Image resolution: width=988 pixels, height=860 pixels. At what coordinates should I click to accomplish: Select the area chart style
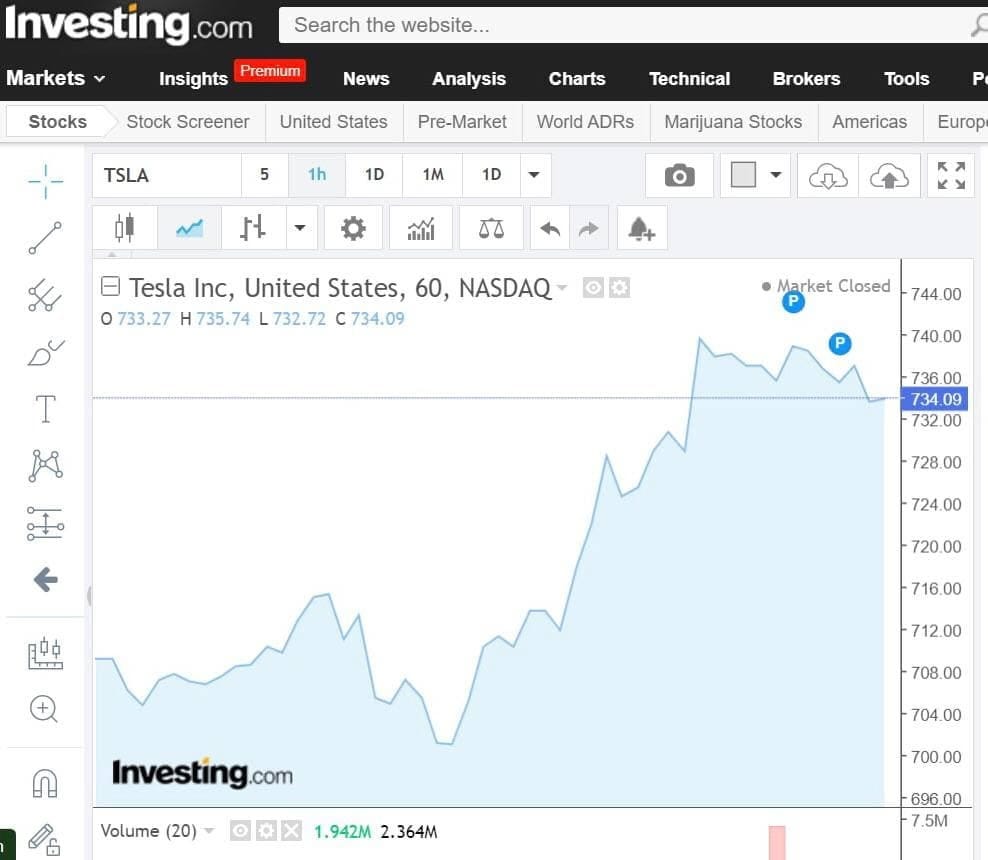click(189, 227)
